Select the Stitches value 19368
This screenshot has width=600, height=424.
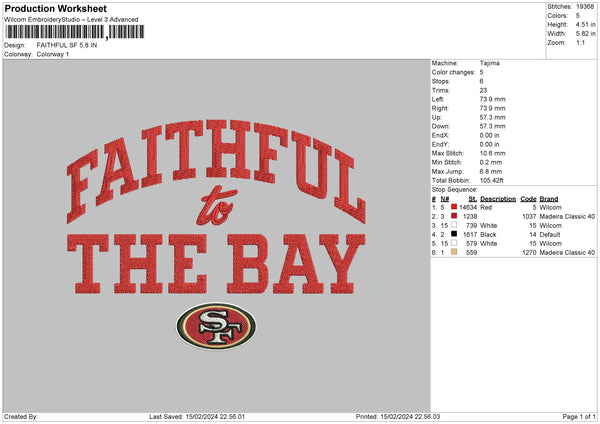pyautogui.click(x=585, y=7)
